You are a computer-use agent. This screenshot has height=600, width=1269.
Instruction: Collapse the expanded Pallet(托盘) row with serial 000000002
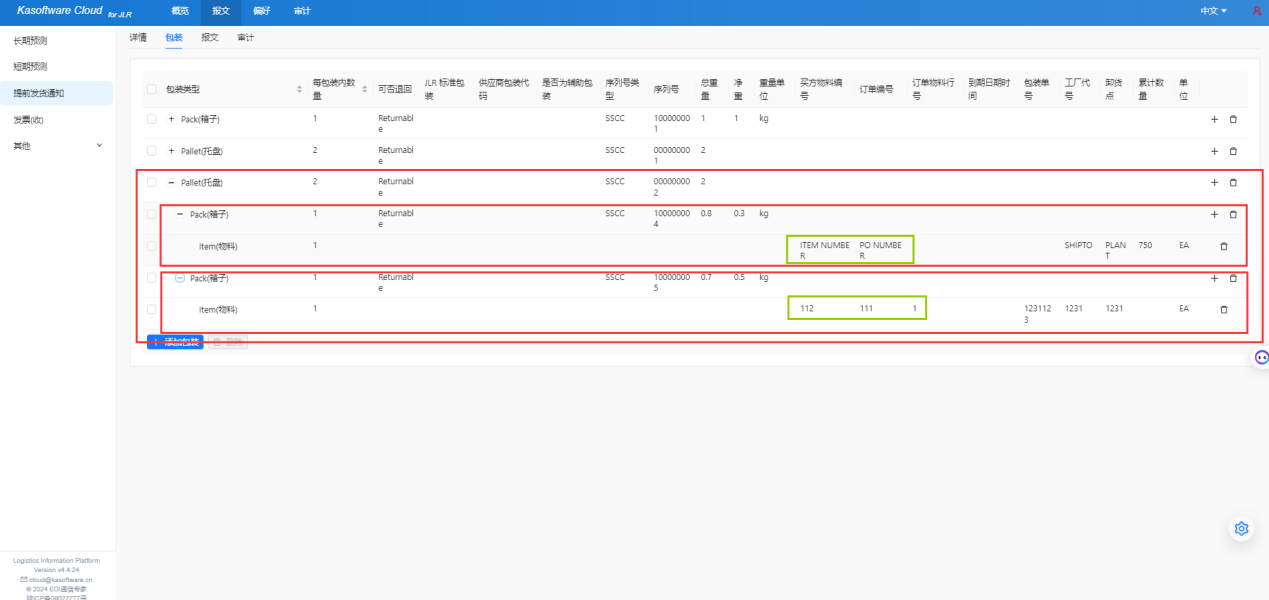tap(172, 183)
